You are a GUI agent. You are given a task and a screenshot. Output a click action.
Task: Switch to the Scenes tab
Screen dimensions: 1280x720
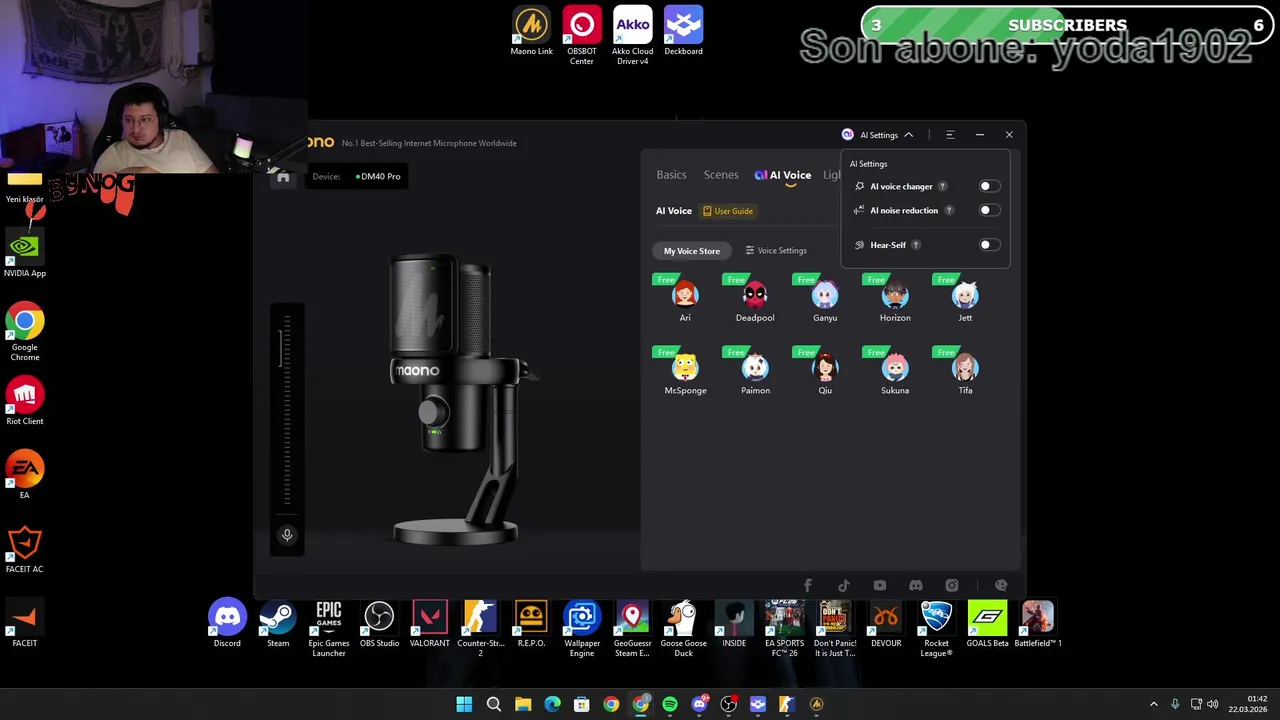(721, 175)
